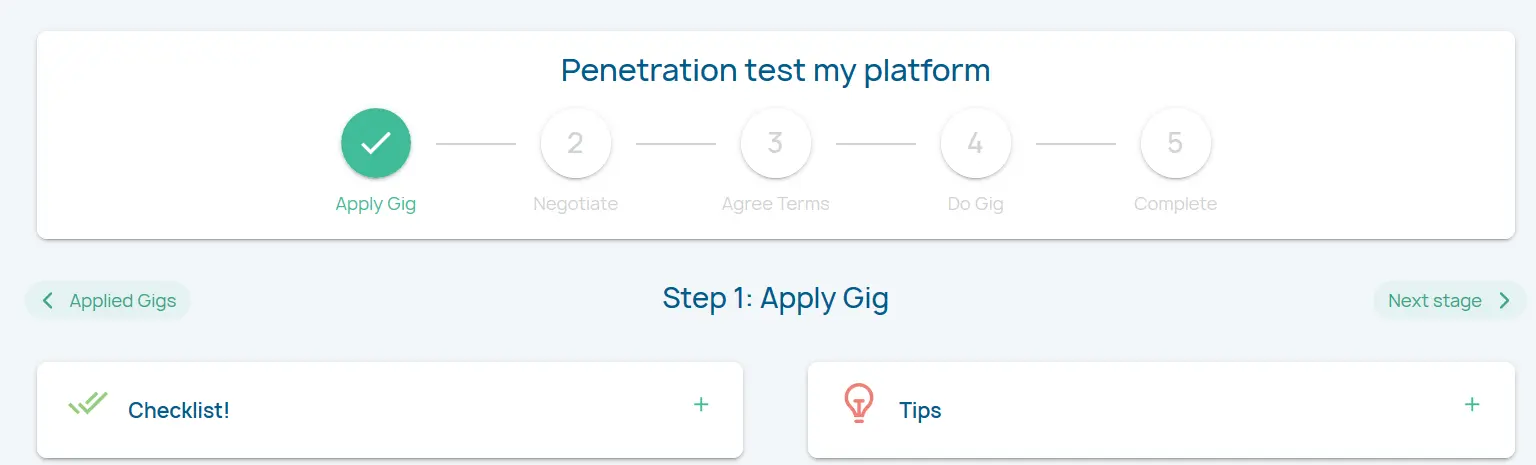Click the Do Gig step label

[976, 204]
